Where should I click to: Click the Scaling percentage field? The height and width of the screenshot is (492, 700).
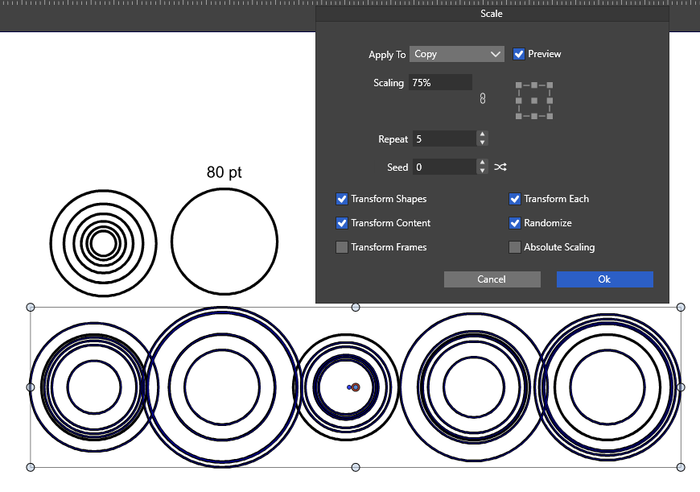[439, 83]
